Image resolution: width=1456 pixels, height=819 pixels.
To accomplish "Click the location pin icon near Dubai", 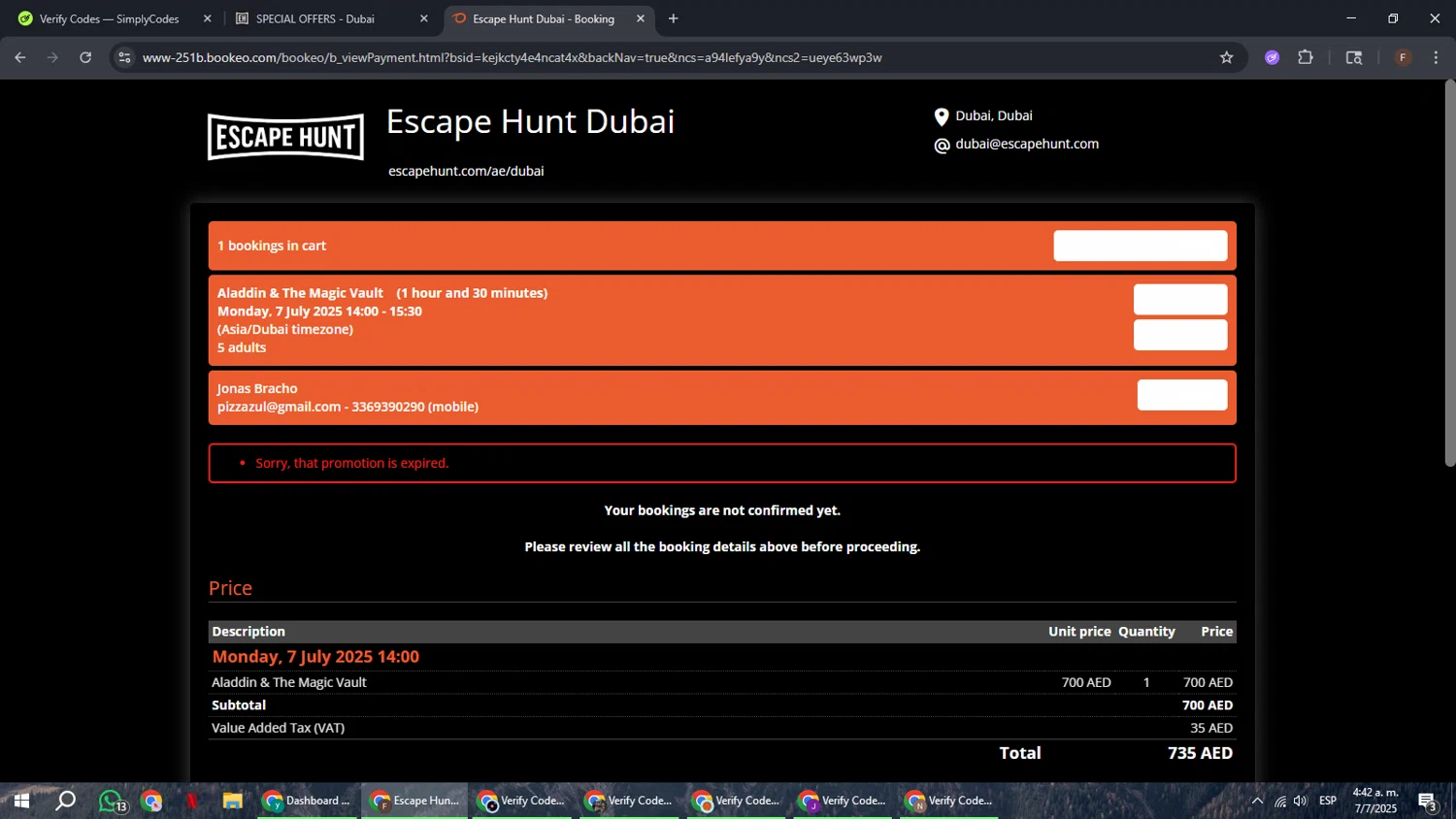I will pos(941,116).
